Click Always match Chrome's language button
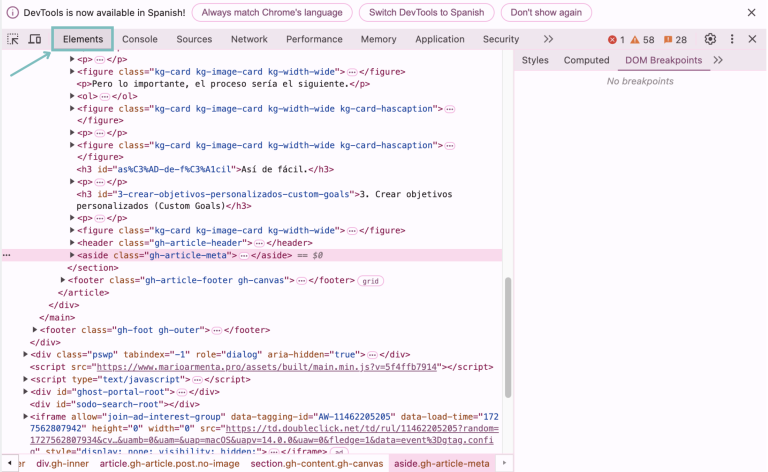This screenshot has width=768, height=472. 272,13
